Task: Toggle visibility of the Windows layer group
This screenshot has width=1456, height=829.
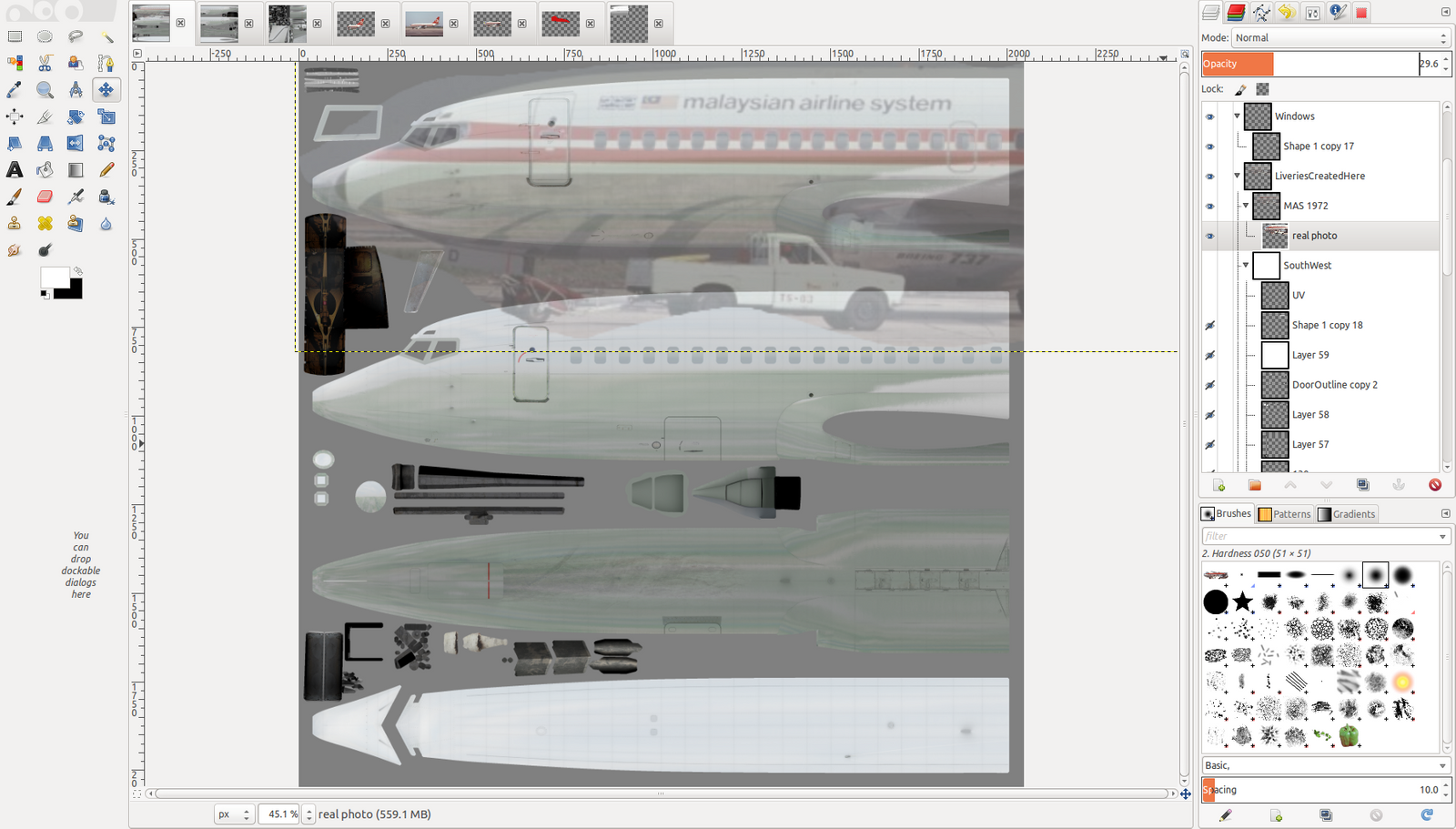Action: 1209,116
